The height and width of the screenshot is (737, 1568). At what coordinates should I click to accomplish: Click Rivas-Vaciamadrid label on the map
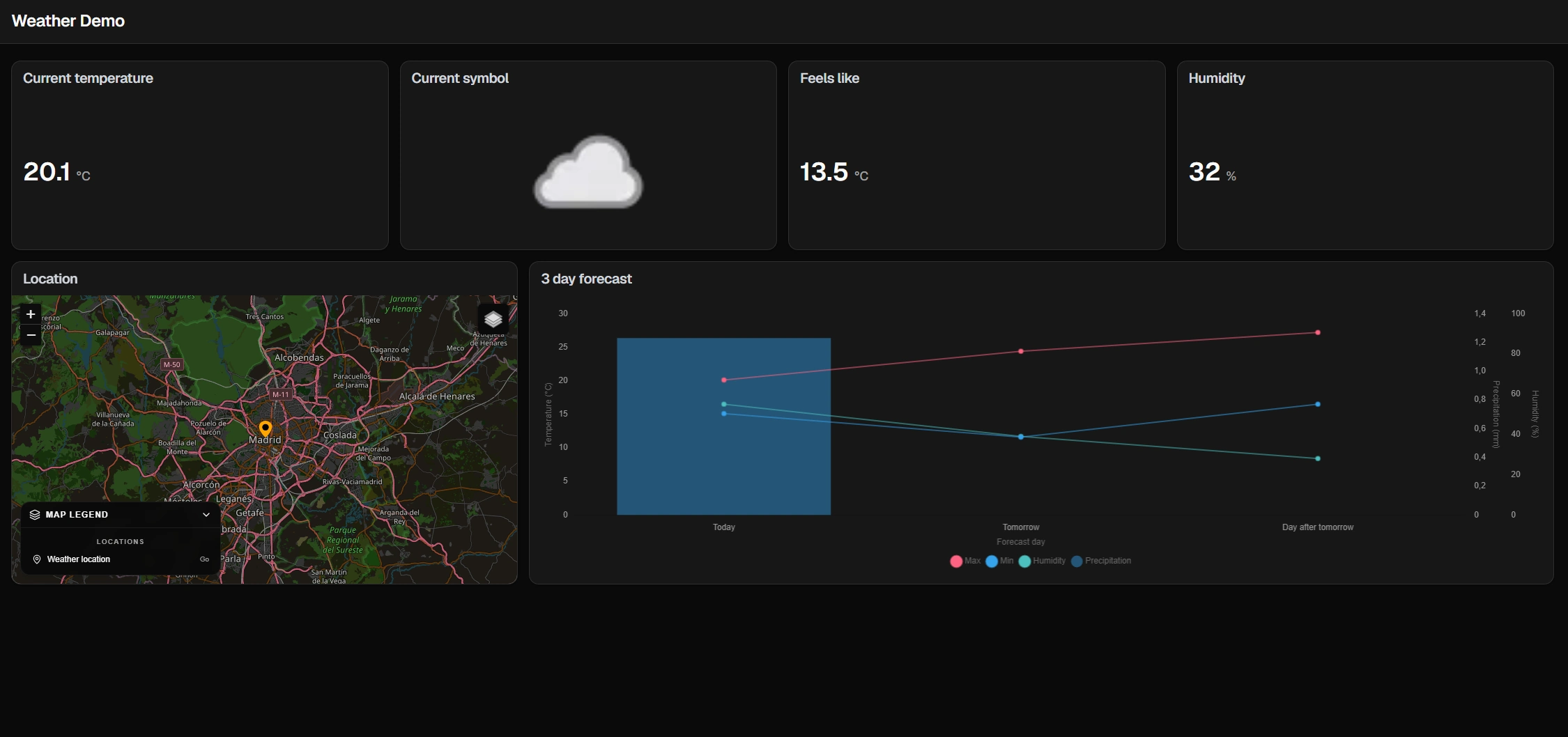[x=352, y=481]
